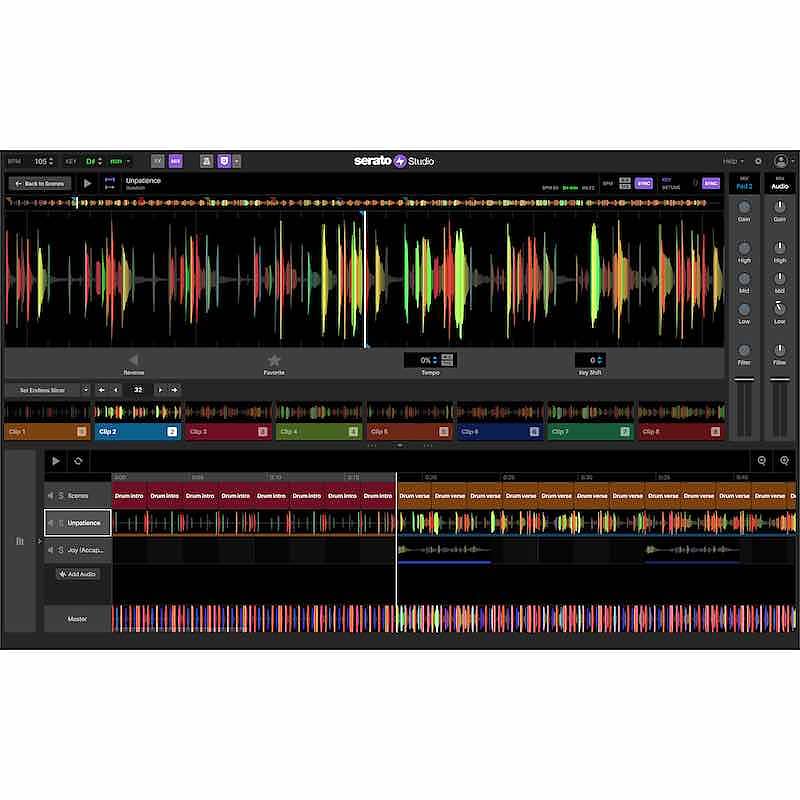800x800 pixels.
Task: Open the user account icon
Action: [x=780, y=160]
